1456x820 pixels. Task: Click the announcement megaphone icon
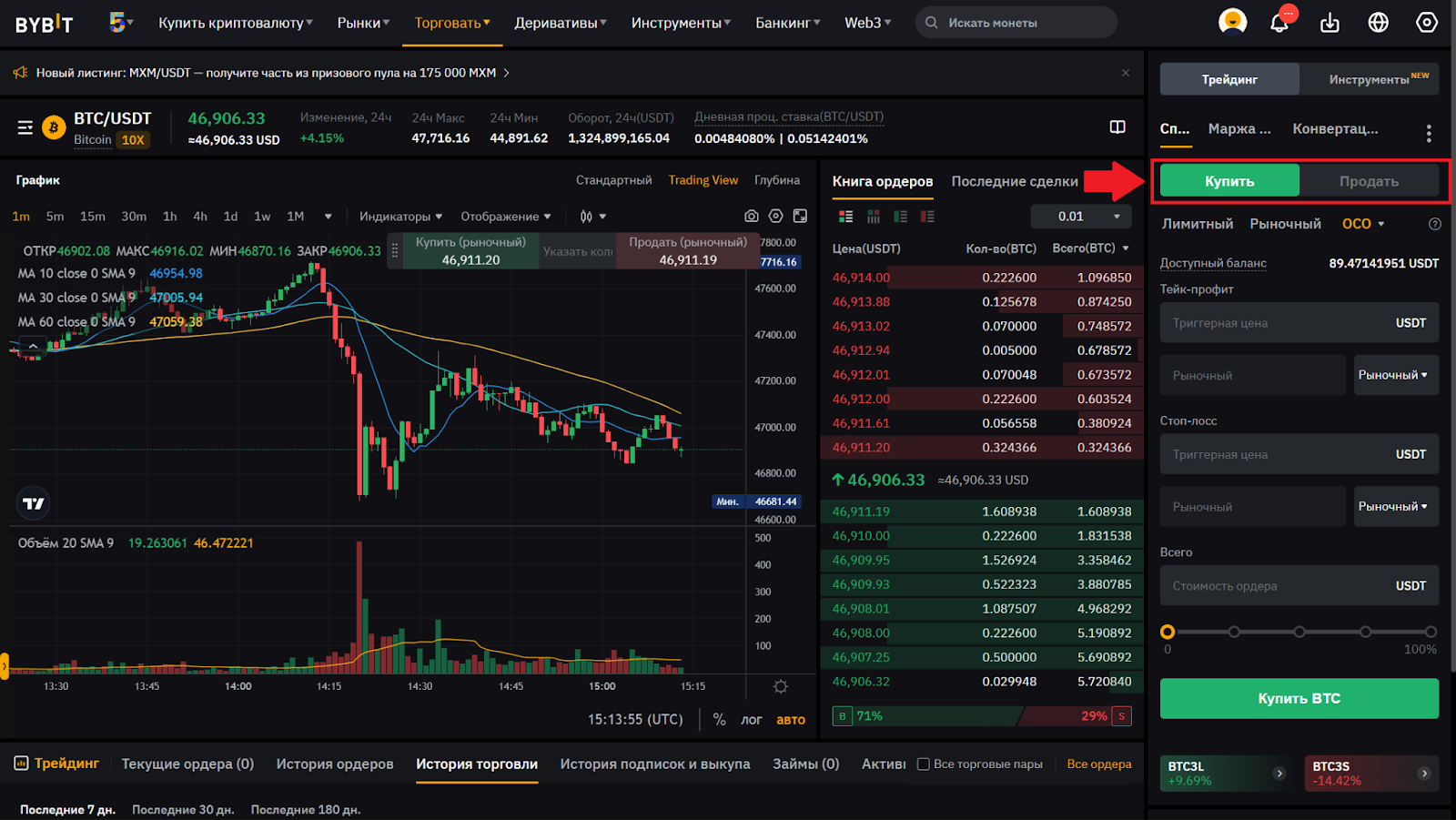(x=20, y=73)
